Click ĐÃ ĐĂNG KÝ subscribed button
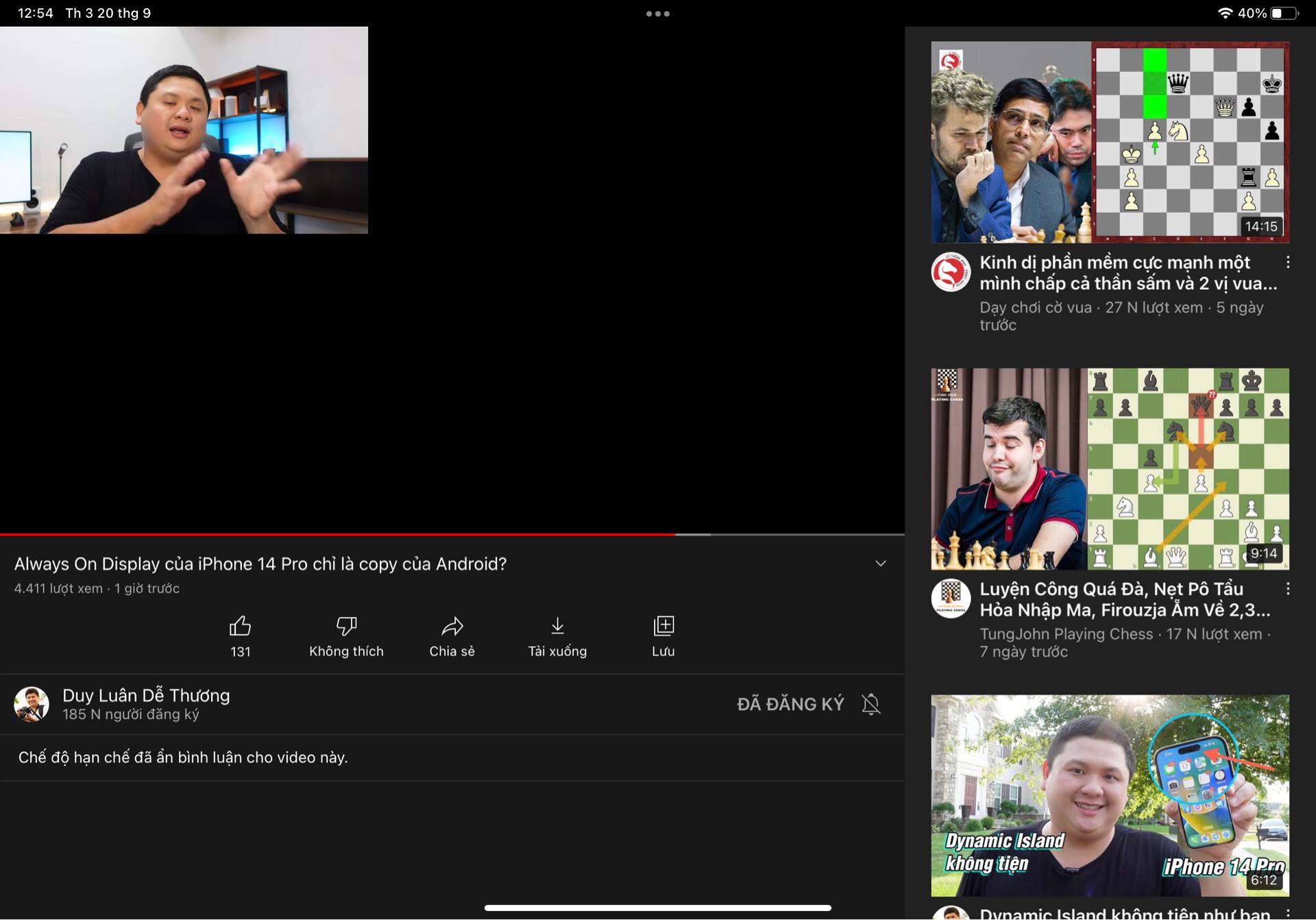 point(790,704)
